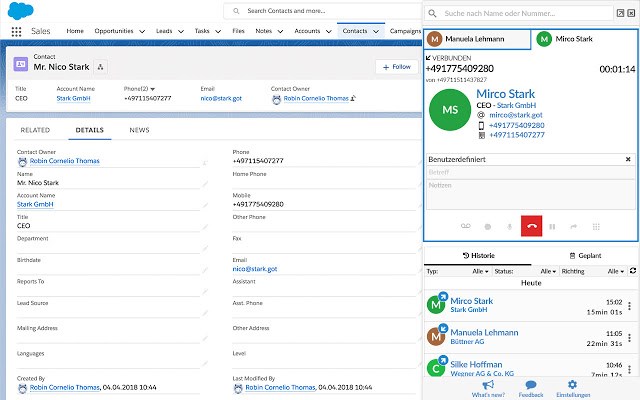This screenshot has width=640, height=400.
Task: Edit the Mobile field pencil in details
Action: coord(418,205)
